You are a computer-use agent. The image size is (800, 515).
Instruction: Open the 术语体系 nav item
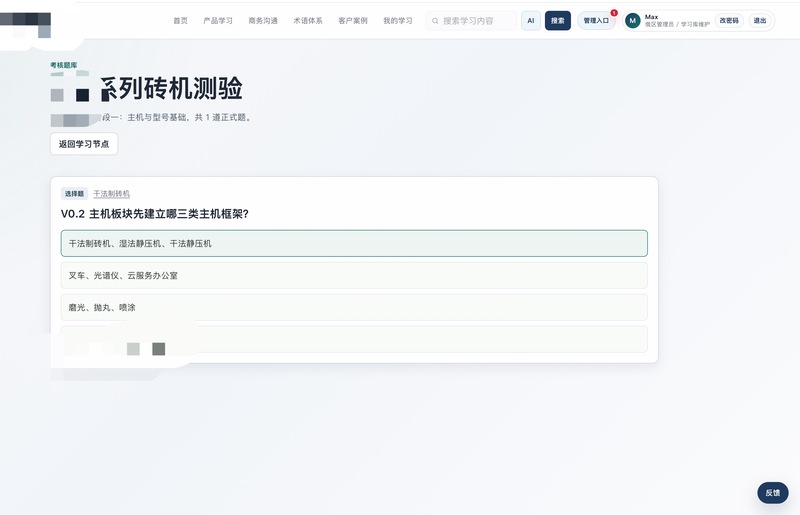pyautogui.click(x=308, y=21)
